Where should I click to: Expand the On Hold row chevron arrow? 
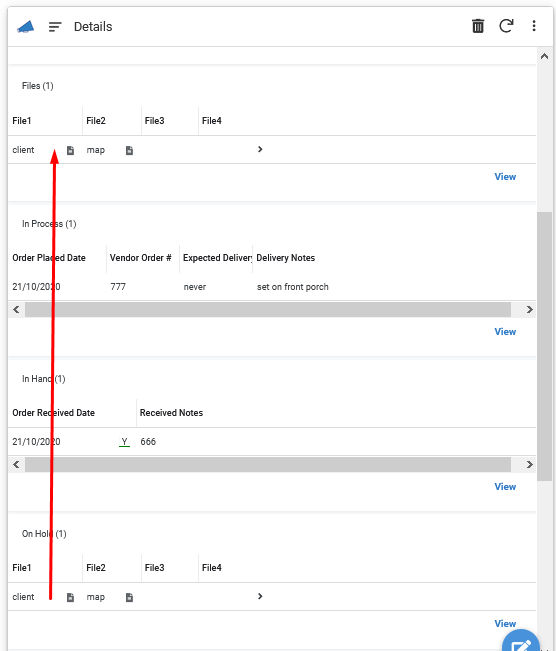point(260,596)
